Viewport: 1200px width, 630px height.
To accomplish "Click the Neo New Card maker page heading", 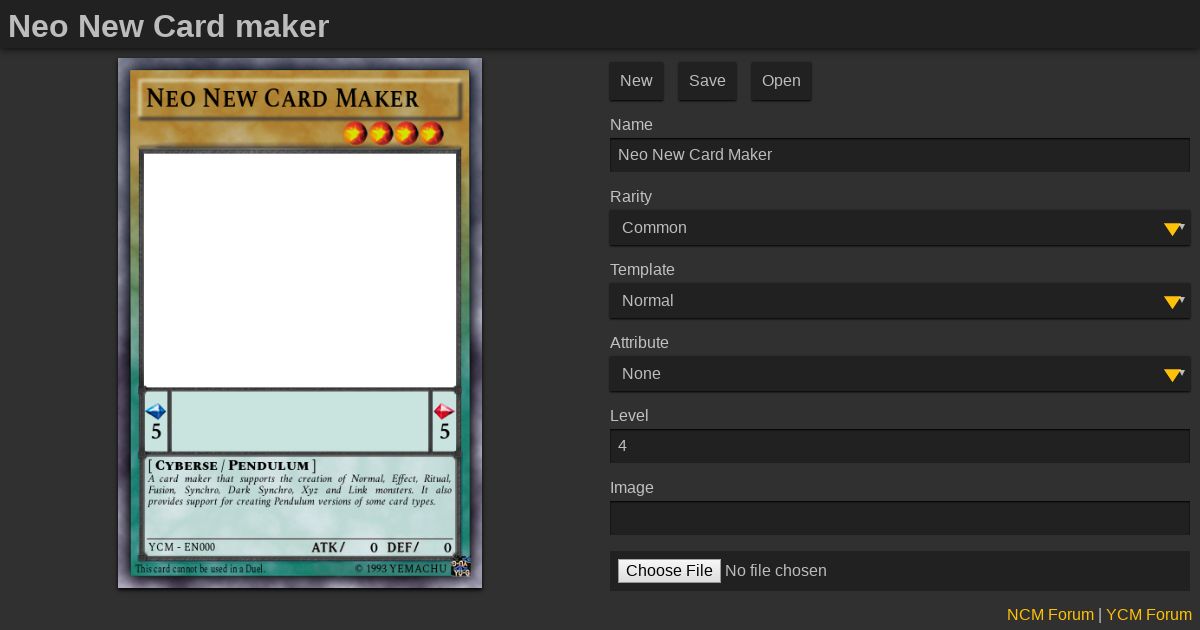I will coord(168,26).
